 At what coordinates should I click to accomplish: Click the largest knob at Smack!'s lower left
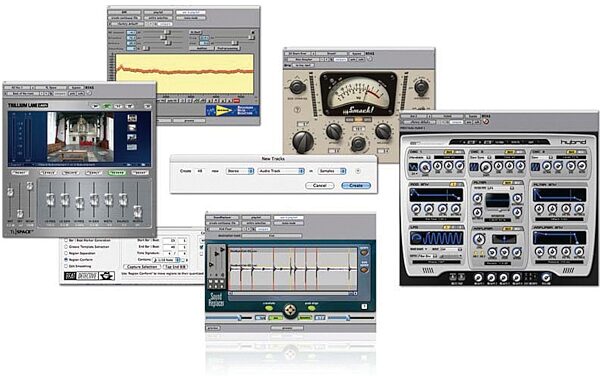click(x=303, y=142)
